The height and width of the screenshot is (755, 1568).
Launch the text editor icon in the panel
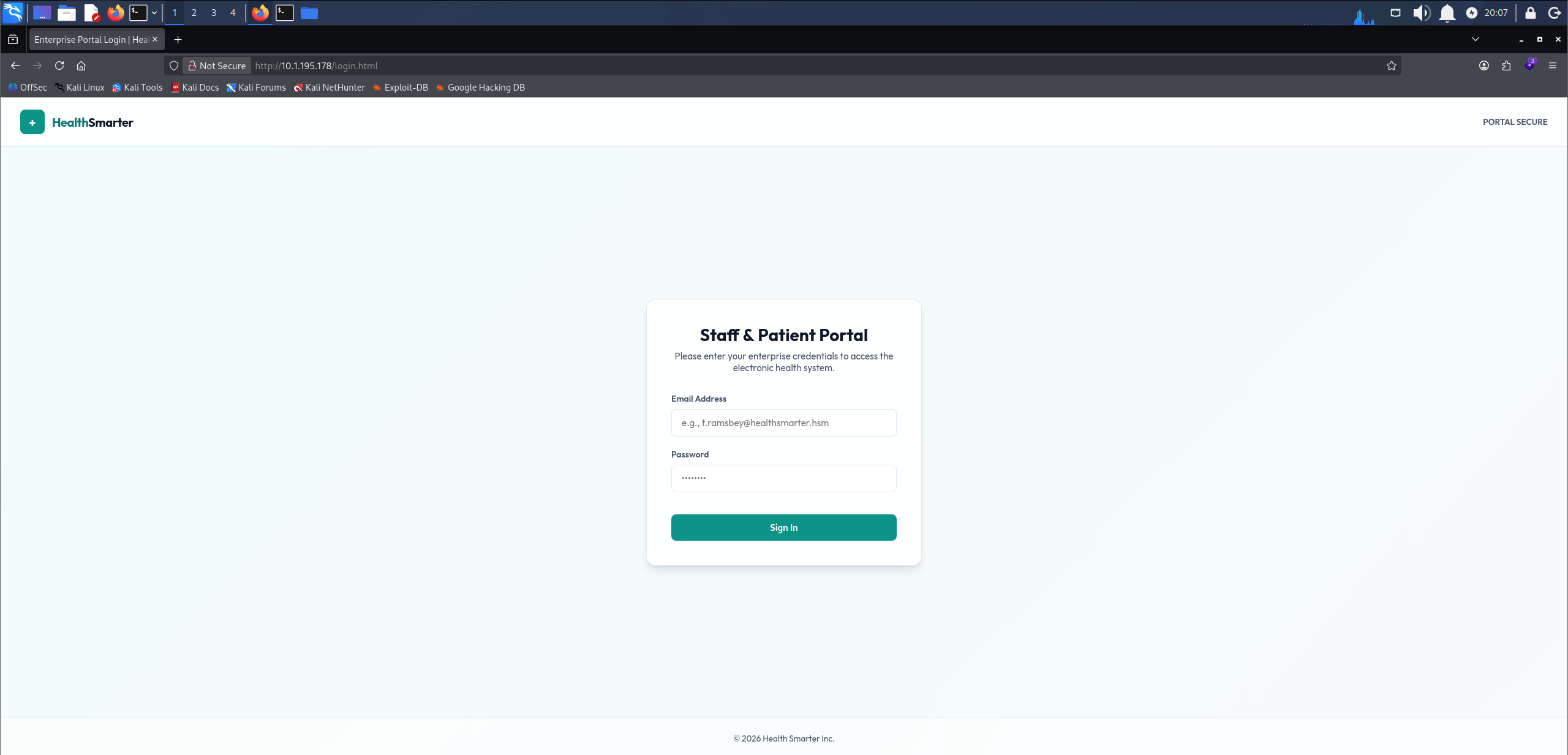click(91, 12)
